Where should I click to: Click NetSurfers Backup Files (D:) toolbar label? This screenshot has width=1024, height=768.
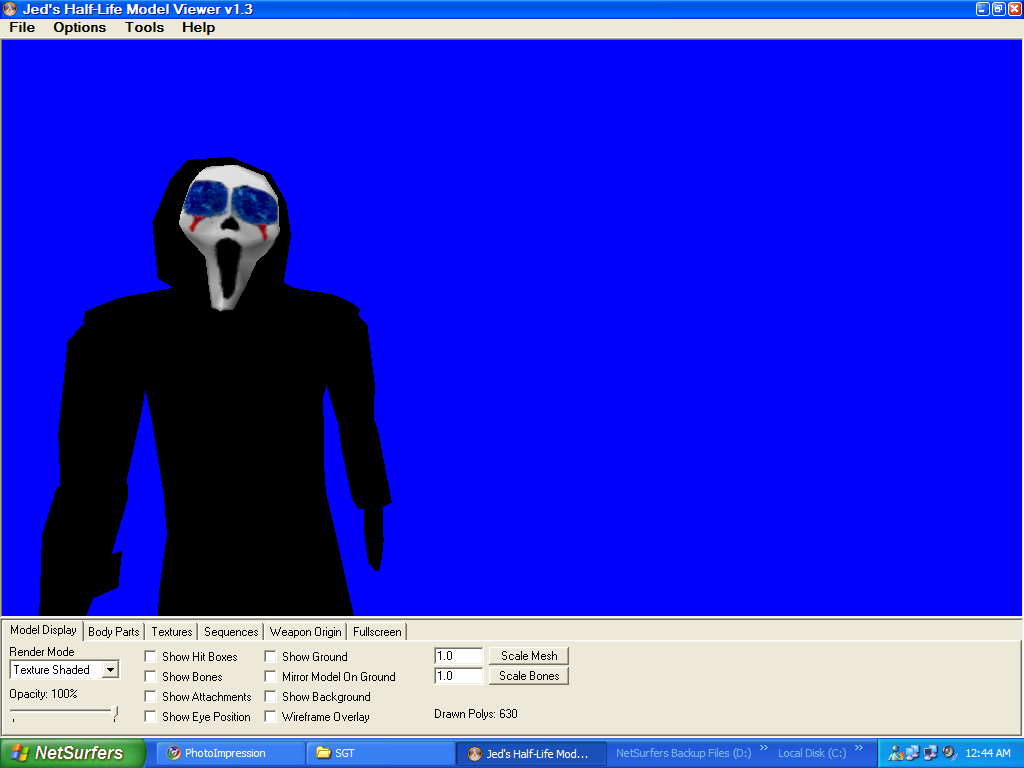click(683, 753)
